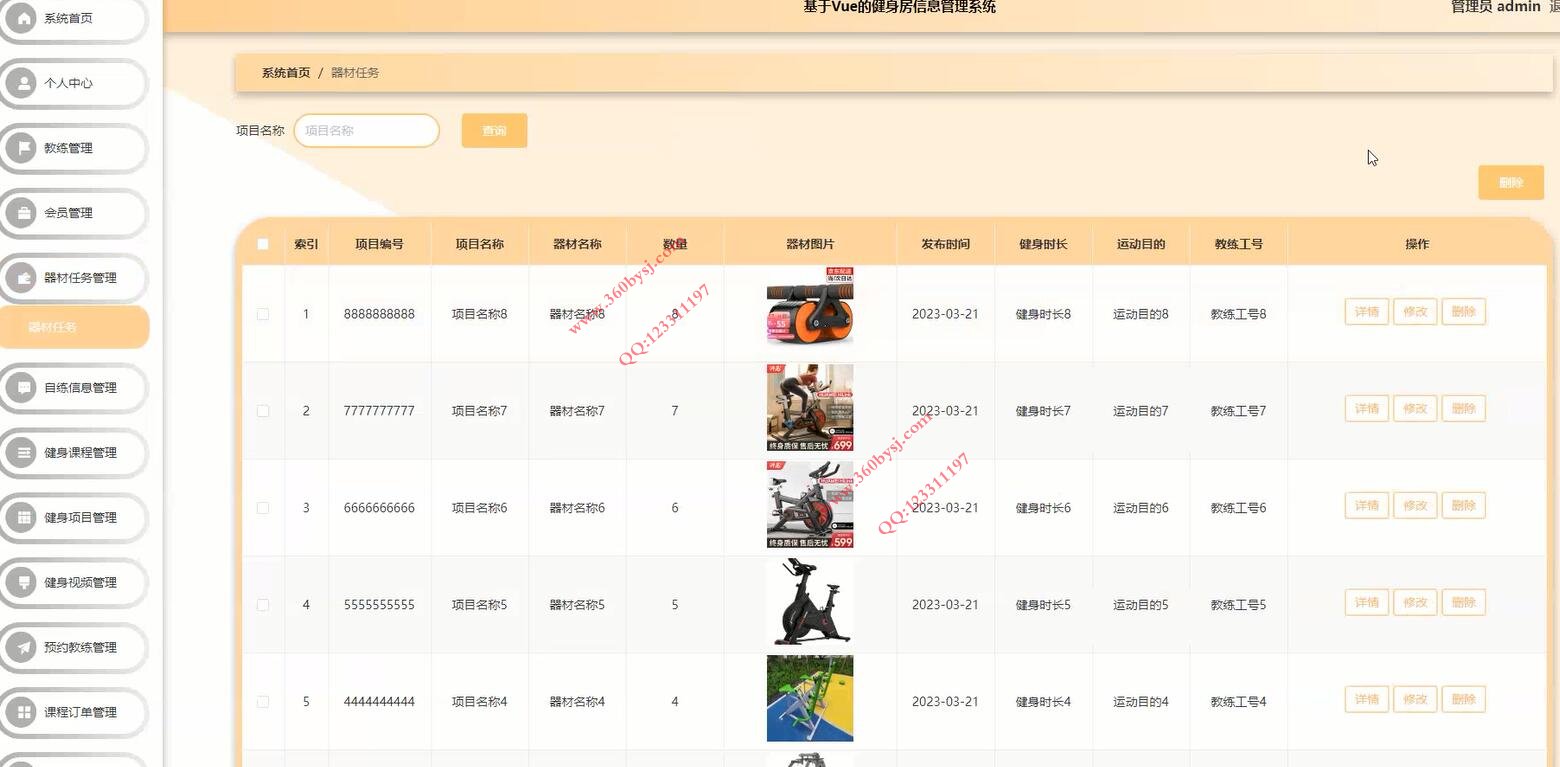
Task: Open 个人中心 menu
Action: point(74,83)
